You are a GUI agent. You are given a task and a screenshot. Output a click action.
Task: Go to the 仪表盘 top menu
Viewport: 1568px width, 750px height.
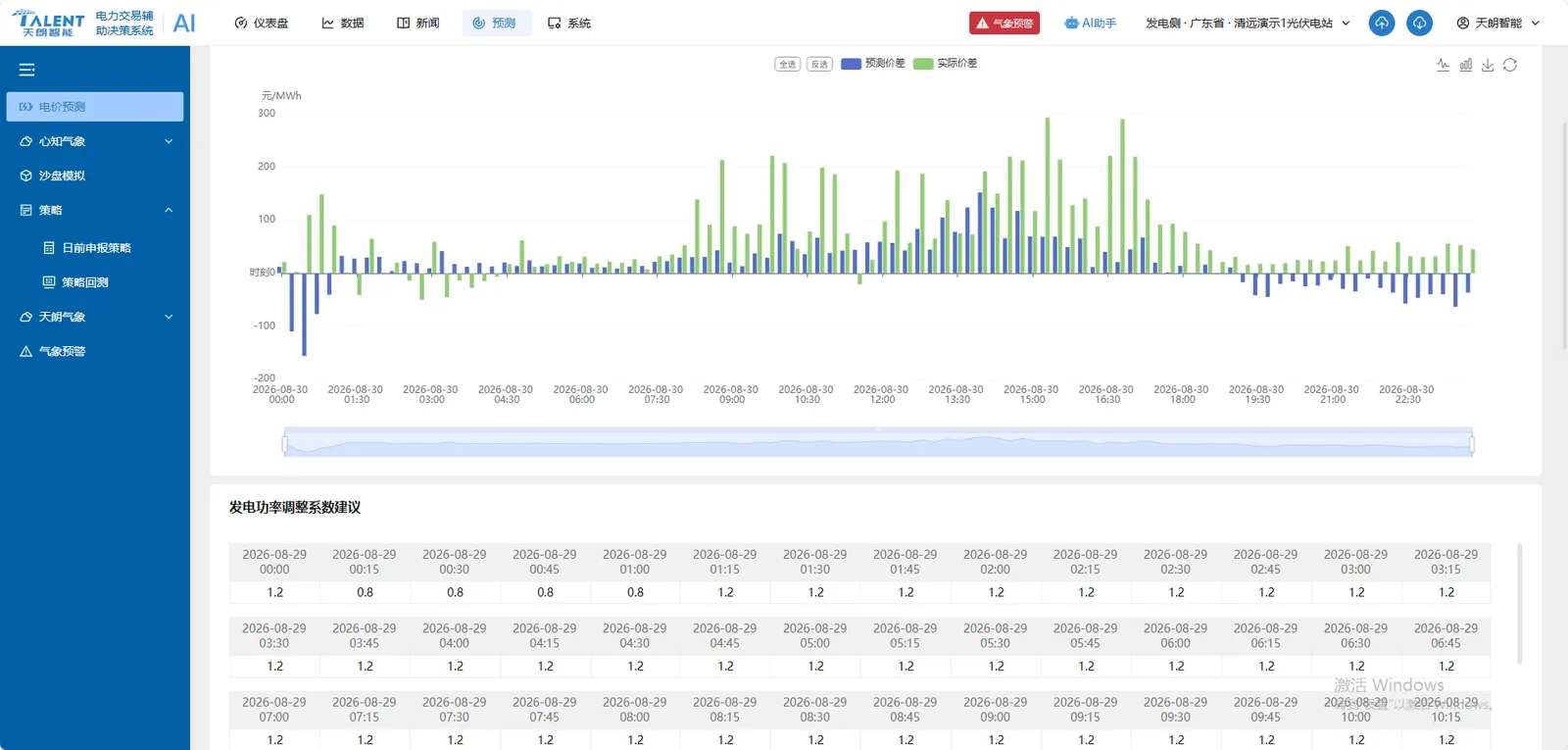(x=262, y=23)
